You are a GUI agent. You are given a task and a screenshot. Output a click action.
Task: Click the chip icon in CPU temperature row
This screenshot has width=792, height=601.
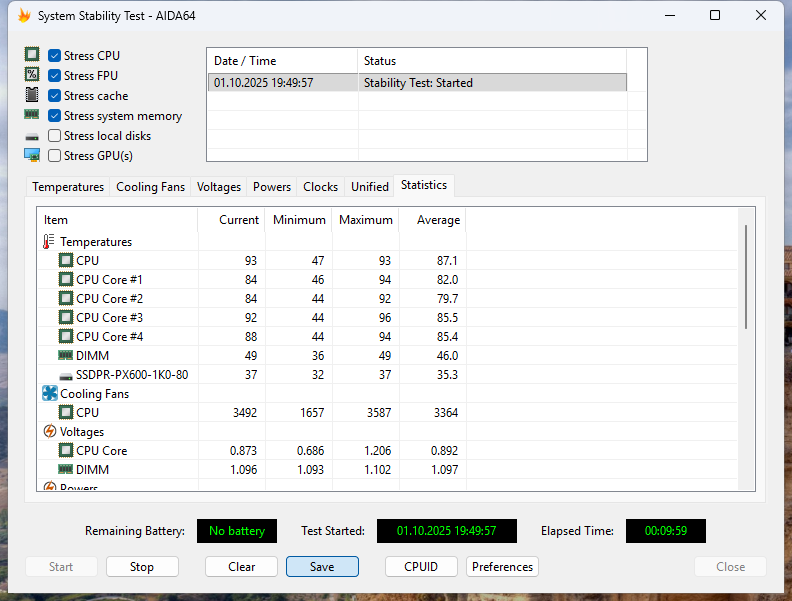coord(66,261)
